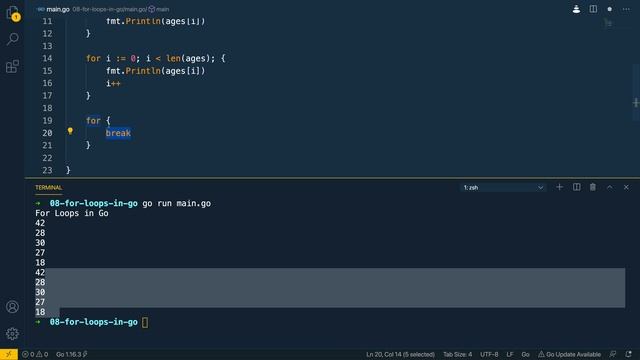640x360 pixels.
Task: Open the Extensions view in activity bar
Action: pos(12,66)
